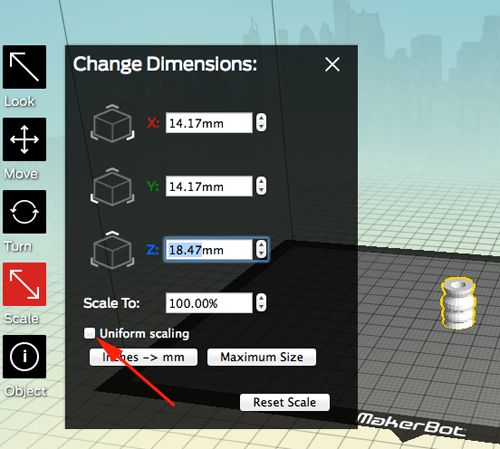The image size is (500, 449).
Task: Enable the Uniform scaling checkbox
Action: pyautogui.click(x=89, y=333)
